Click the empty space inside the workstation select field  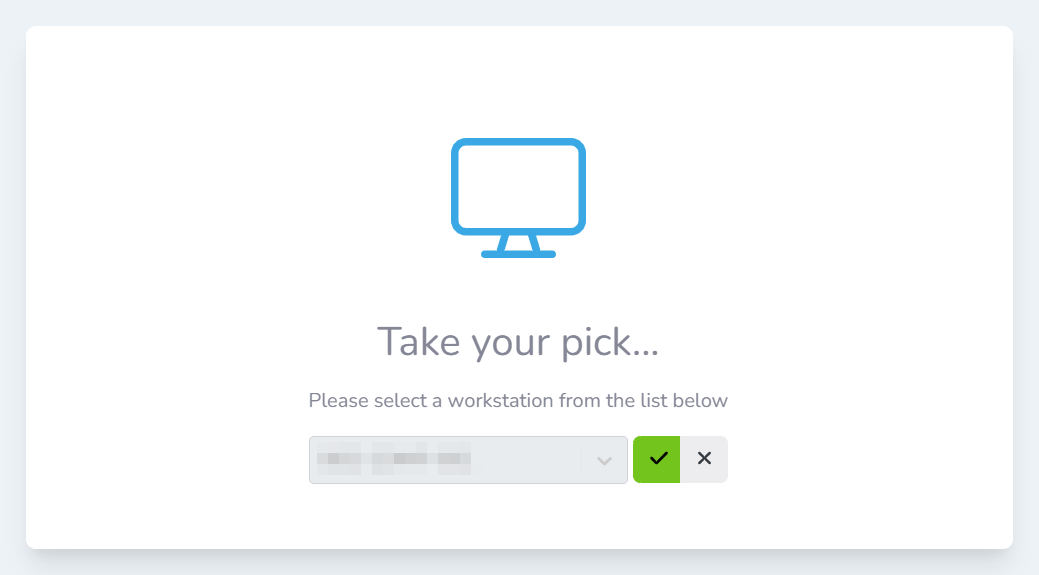click(525, 460)
